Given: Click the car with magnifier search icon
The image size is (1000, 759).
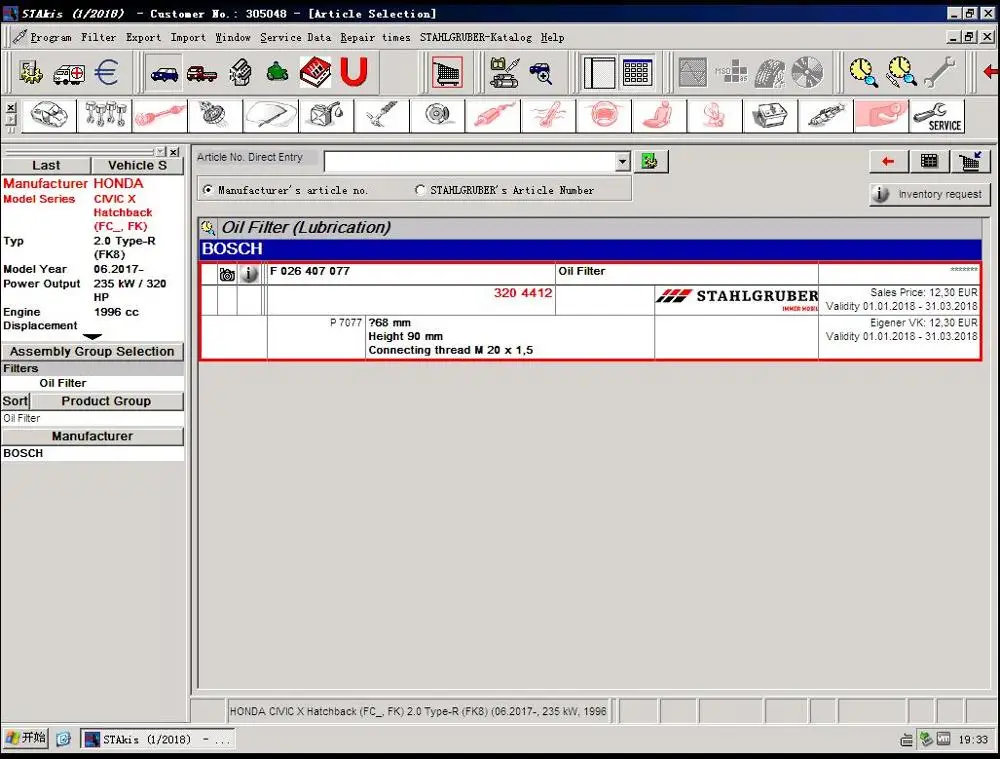Looking at the screenshot, I should click(541, 73).
